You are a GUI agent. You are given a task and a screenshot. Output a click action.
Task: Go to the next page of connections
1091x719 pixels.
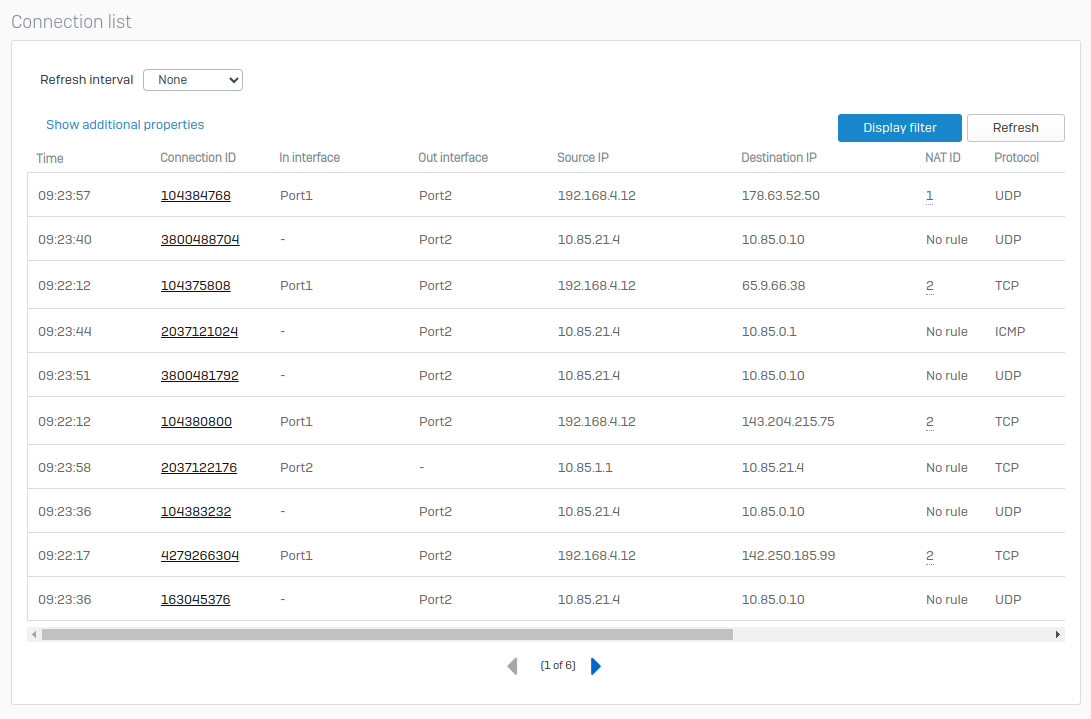[596, 665]
